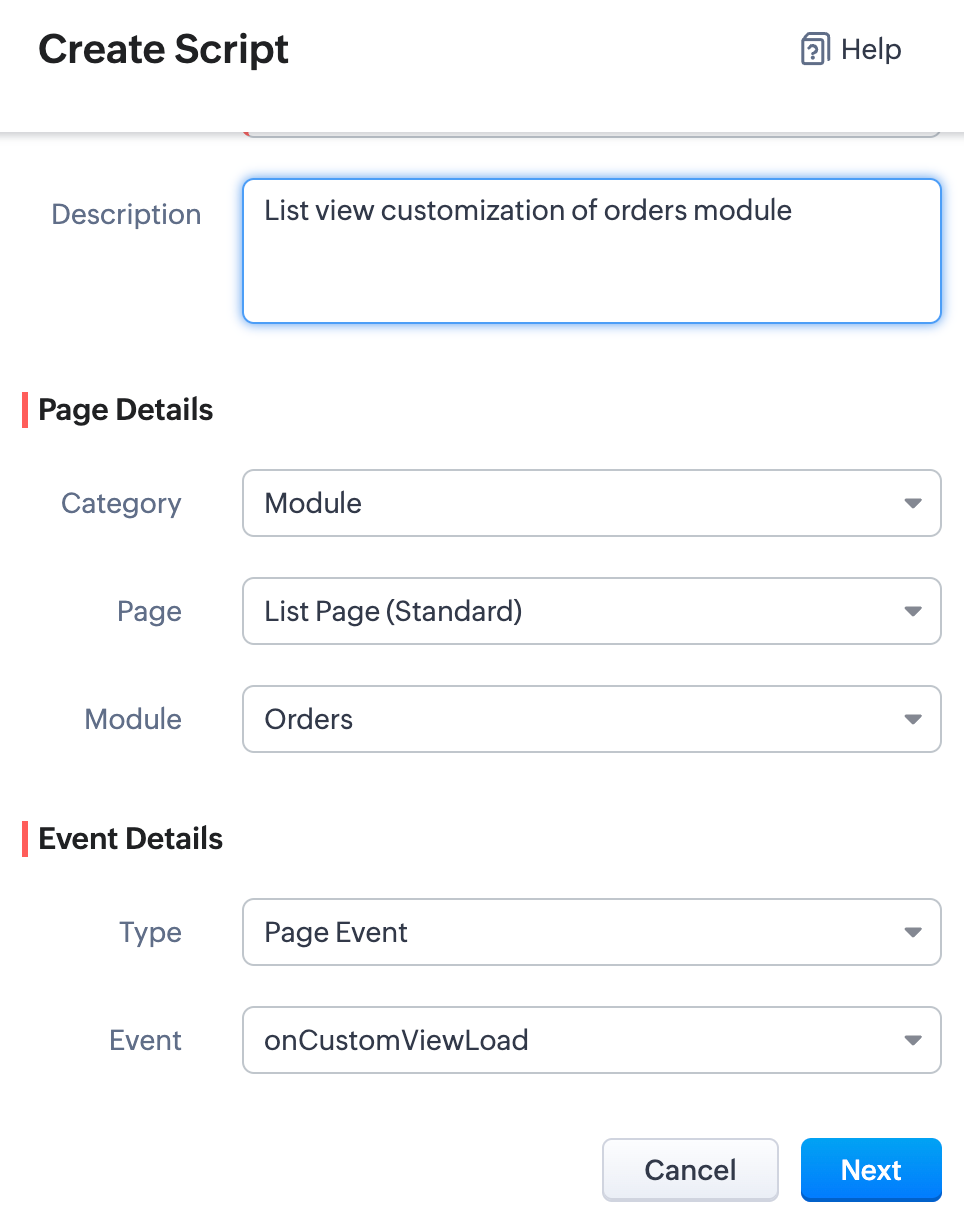
Task: Click the caret arrow of Page dropdown
Action: pos(912,612)
